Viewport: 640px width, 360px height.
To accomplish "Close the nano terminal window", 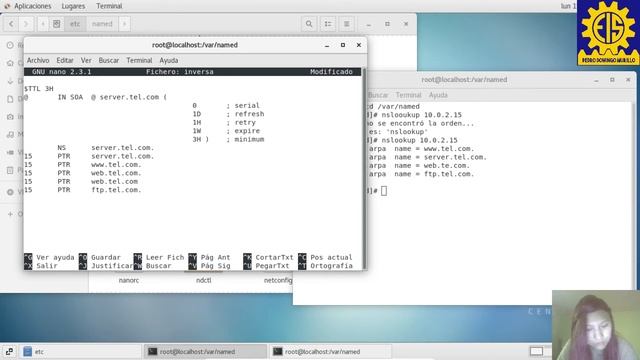I will pos(359,45).
